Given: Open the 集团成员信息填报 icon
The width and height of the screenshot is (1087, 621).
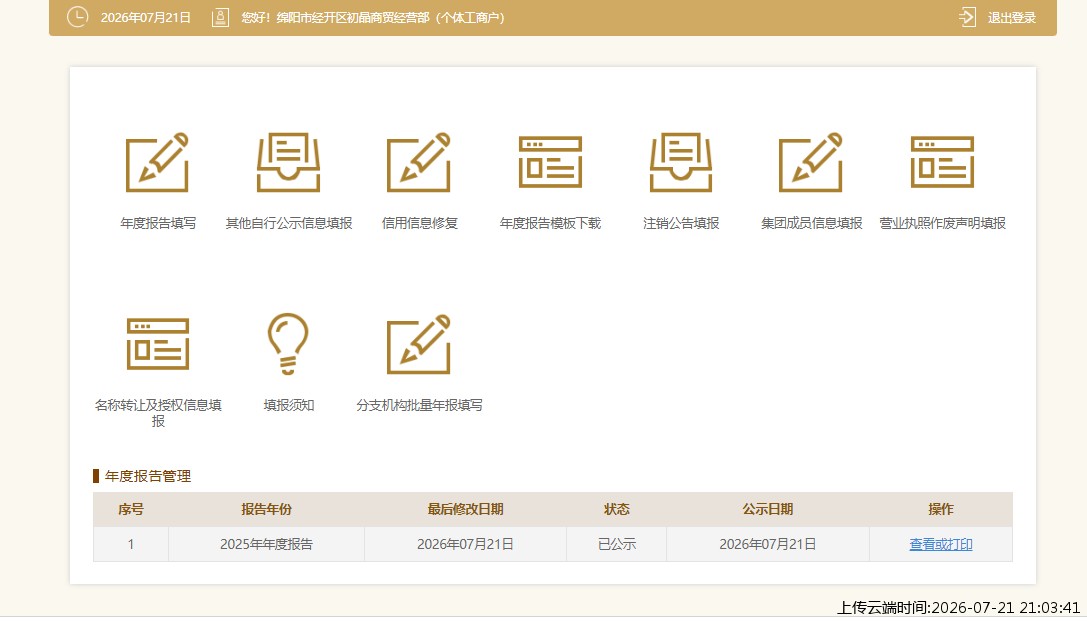Looking at the screenshot, I should (811, 162).
